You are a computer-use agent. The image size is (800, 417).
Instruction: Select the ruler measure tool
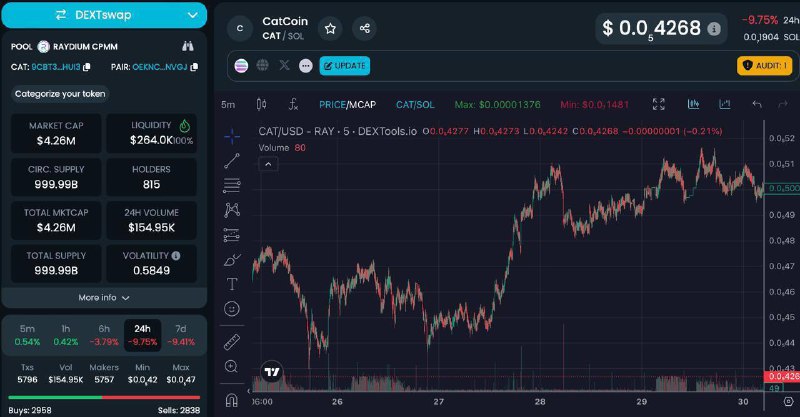(x=232, y=342)
